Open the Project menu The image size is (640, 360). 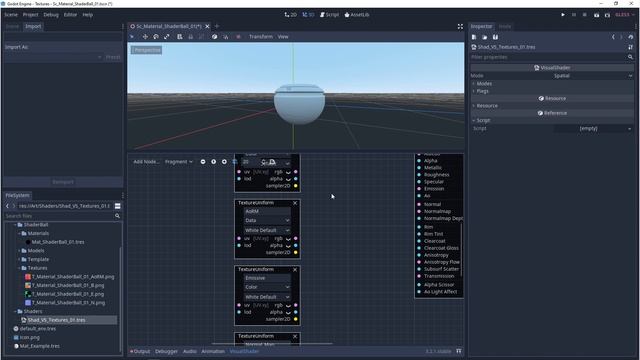(30, 15)
